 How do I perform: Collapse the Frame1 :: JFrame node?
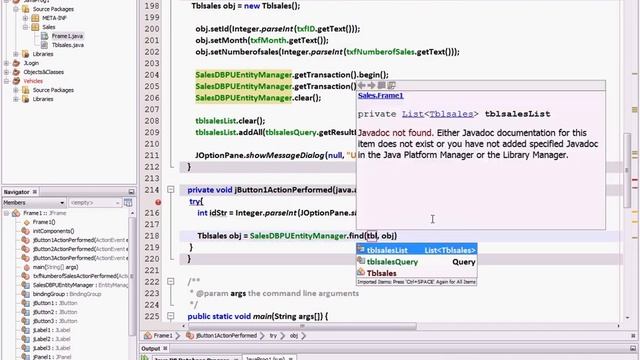(6, 213)
